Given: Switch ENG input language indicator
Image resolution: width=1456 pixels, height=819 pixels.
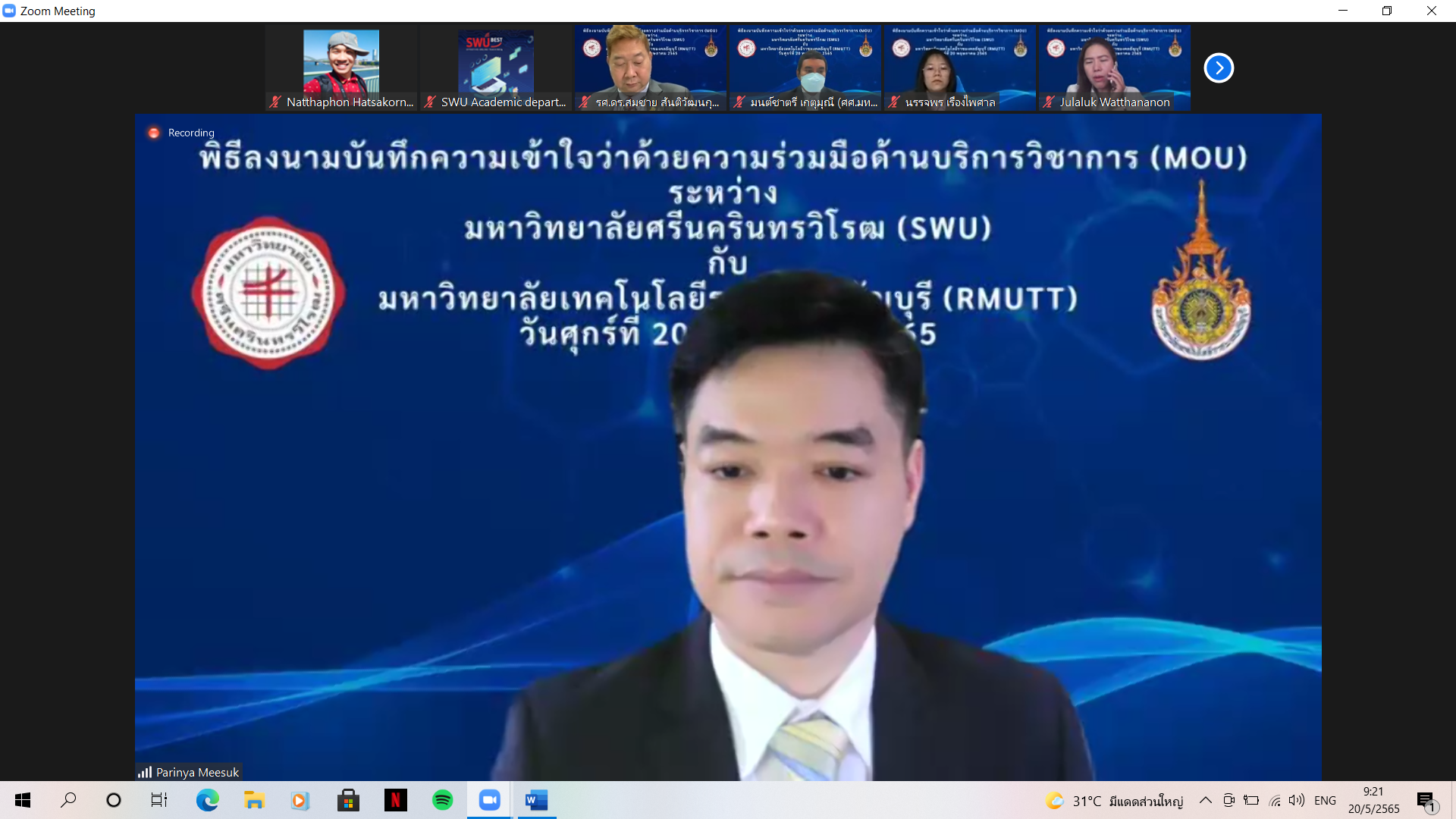Looking at the screenshot, I should pos(1325,801).
